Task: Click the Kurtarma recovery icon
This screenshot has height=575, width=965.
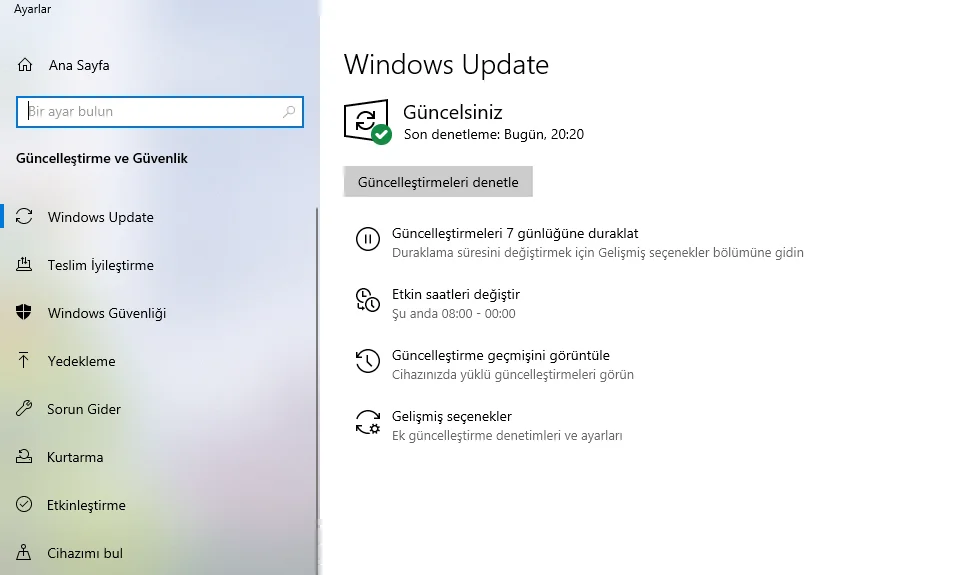Action: [x=25, y=457]
